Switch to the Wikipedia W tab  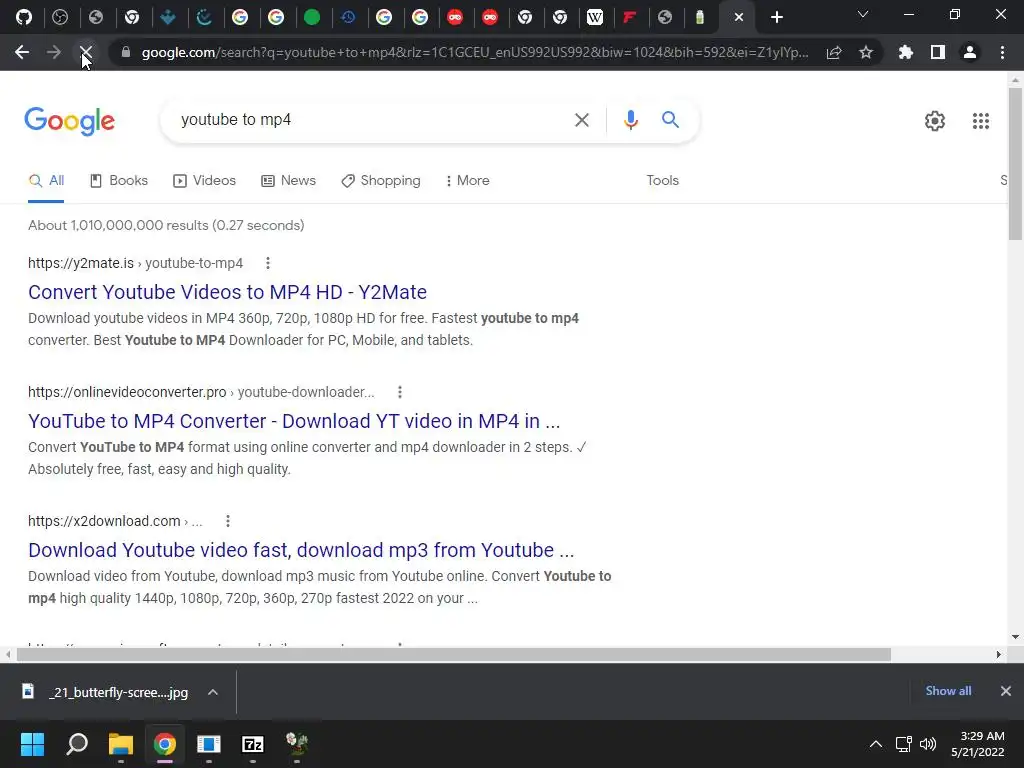(594, 17)
